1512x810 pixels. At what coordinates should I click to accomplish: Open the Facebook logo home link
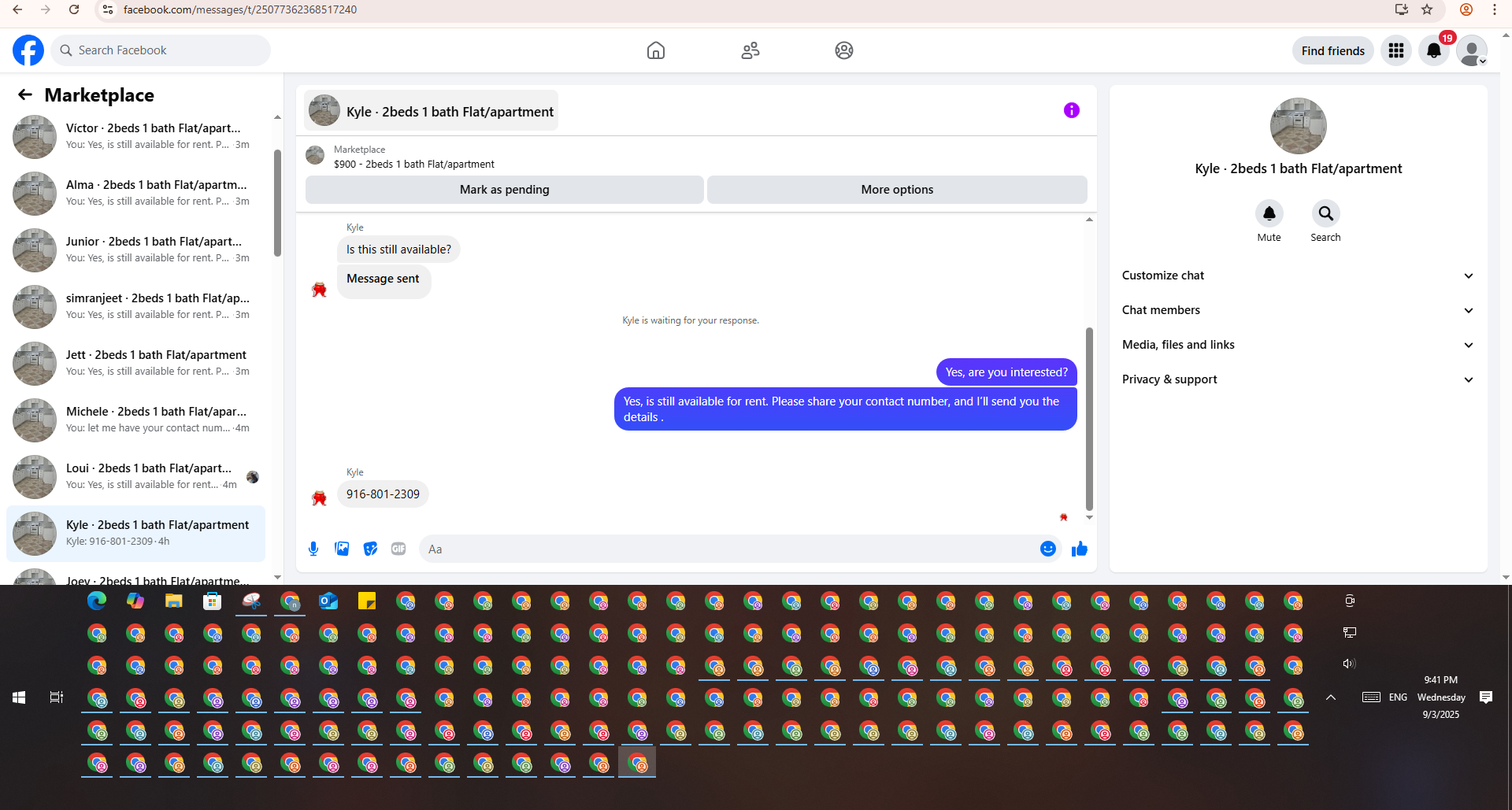tap(28, 50)
